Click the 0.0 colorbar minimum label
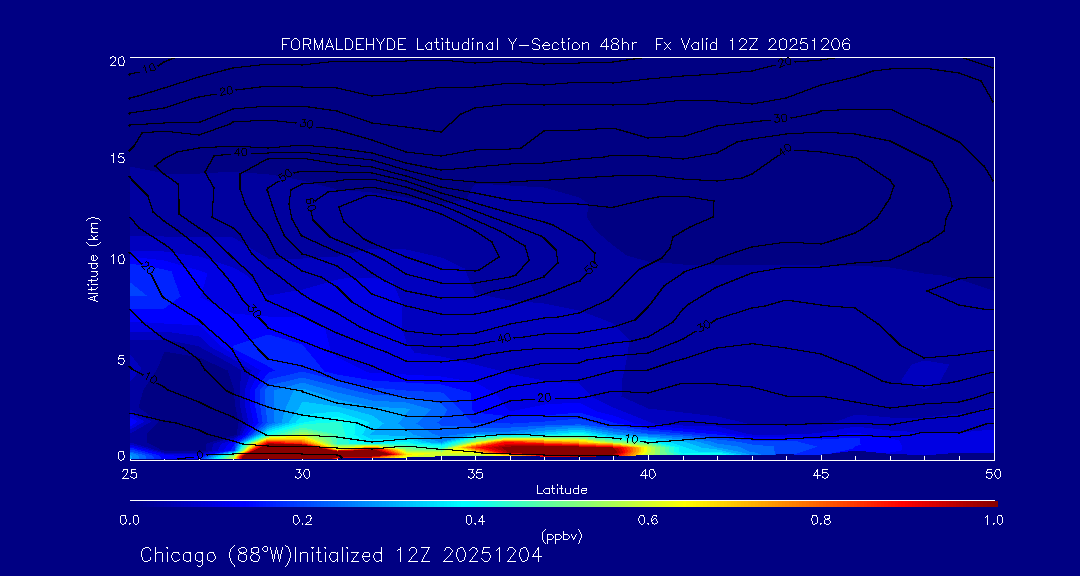 pyautogui.click(x=129, y=520)
